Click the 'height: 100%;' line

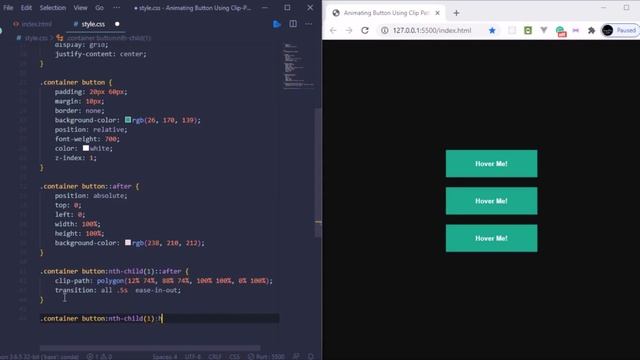tap(80, 233)
